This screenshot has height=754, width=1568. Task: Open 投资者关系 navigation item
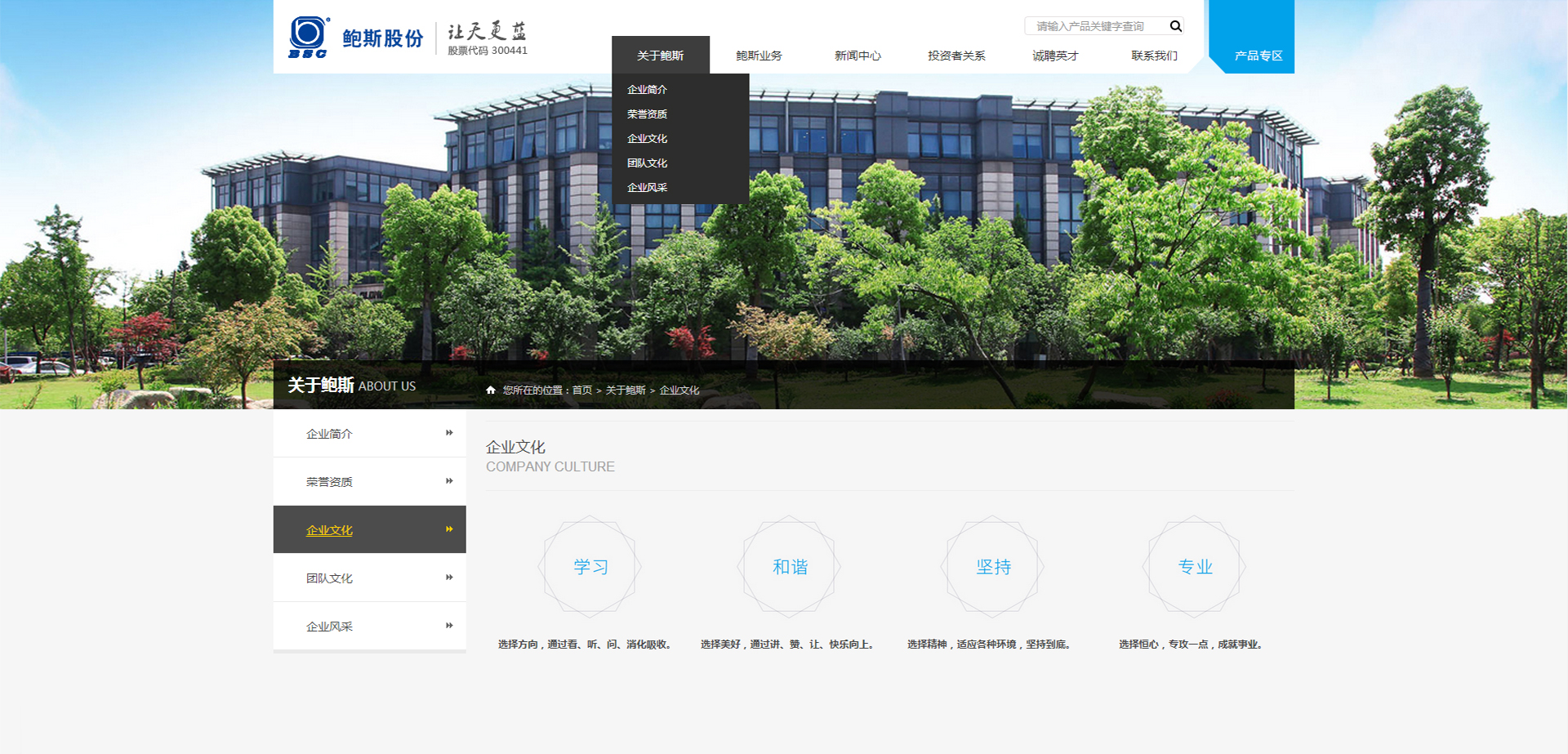tap(956, 56)
